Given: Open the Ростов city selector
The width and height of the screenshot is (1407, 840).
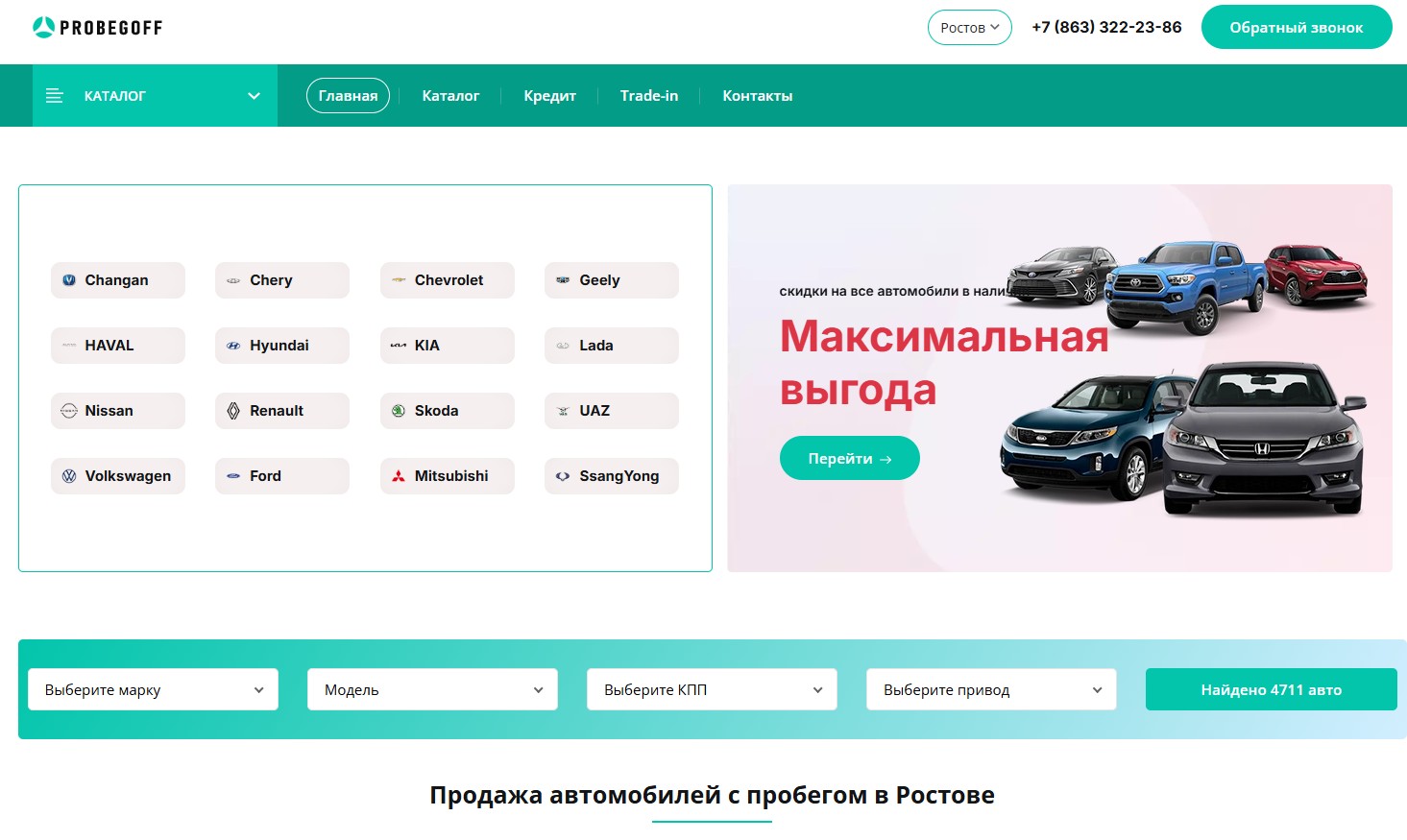Looking at the screenshot, I should [969, 28].
